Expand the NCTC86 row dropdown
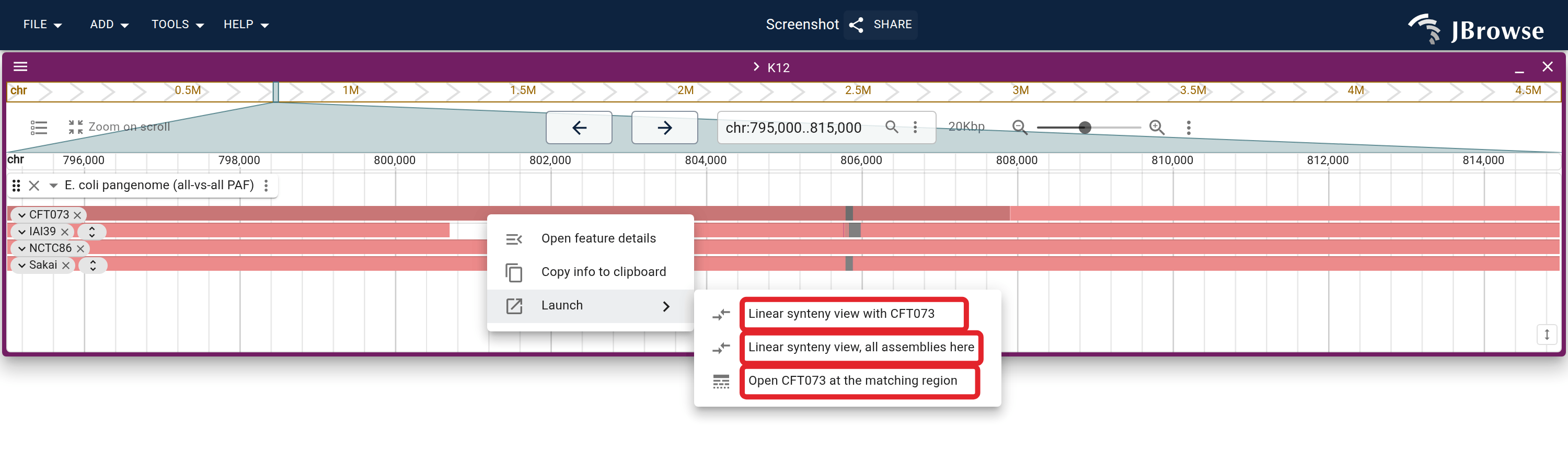Screen dimensions: 1568x460 pyautogui.click(x=21, y=248)
